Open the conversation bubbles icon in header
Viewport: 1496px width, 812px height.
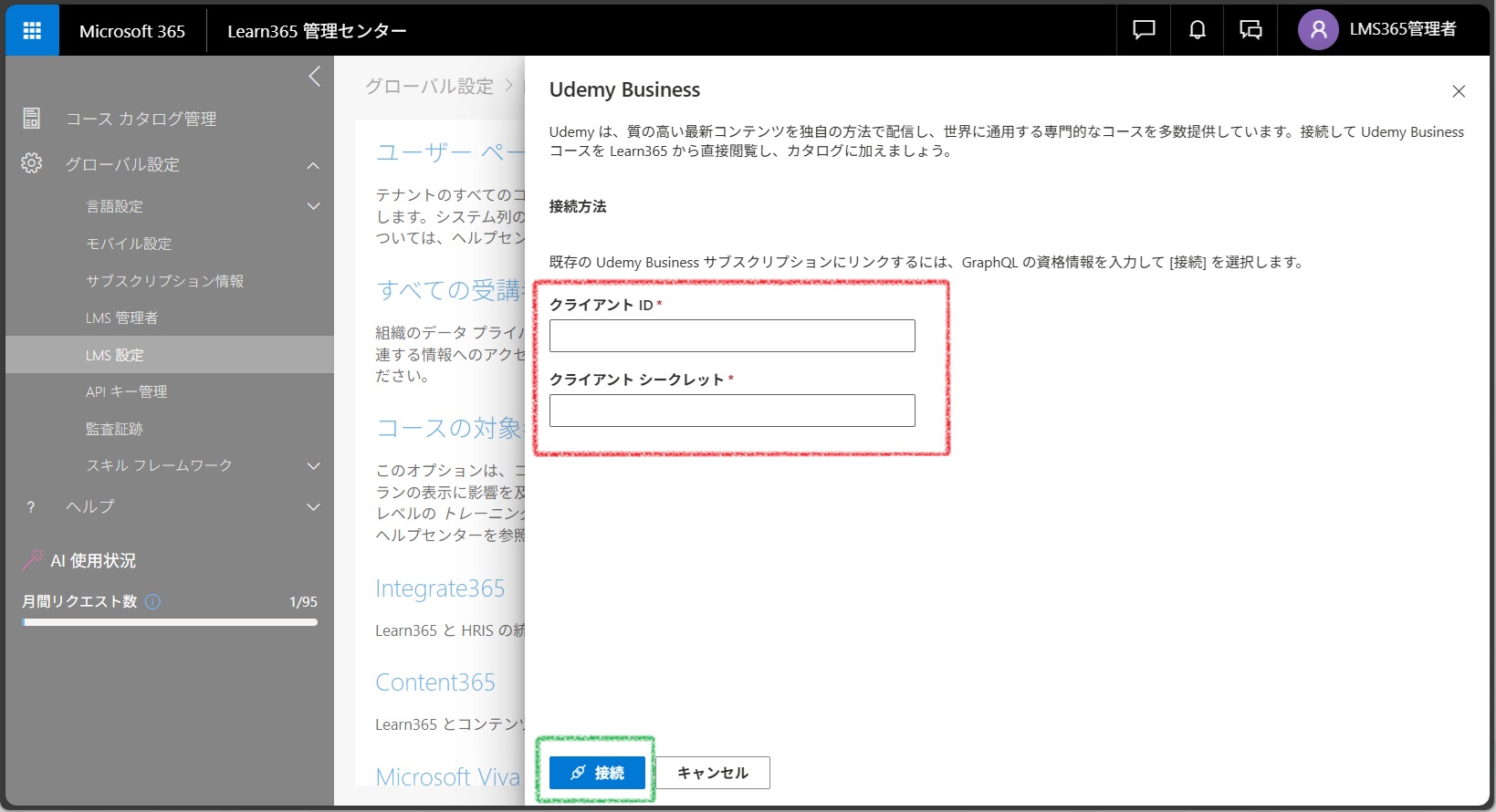point(1250,30)
